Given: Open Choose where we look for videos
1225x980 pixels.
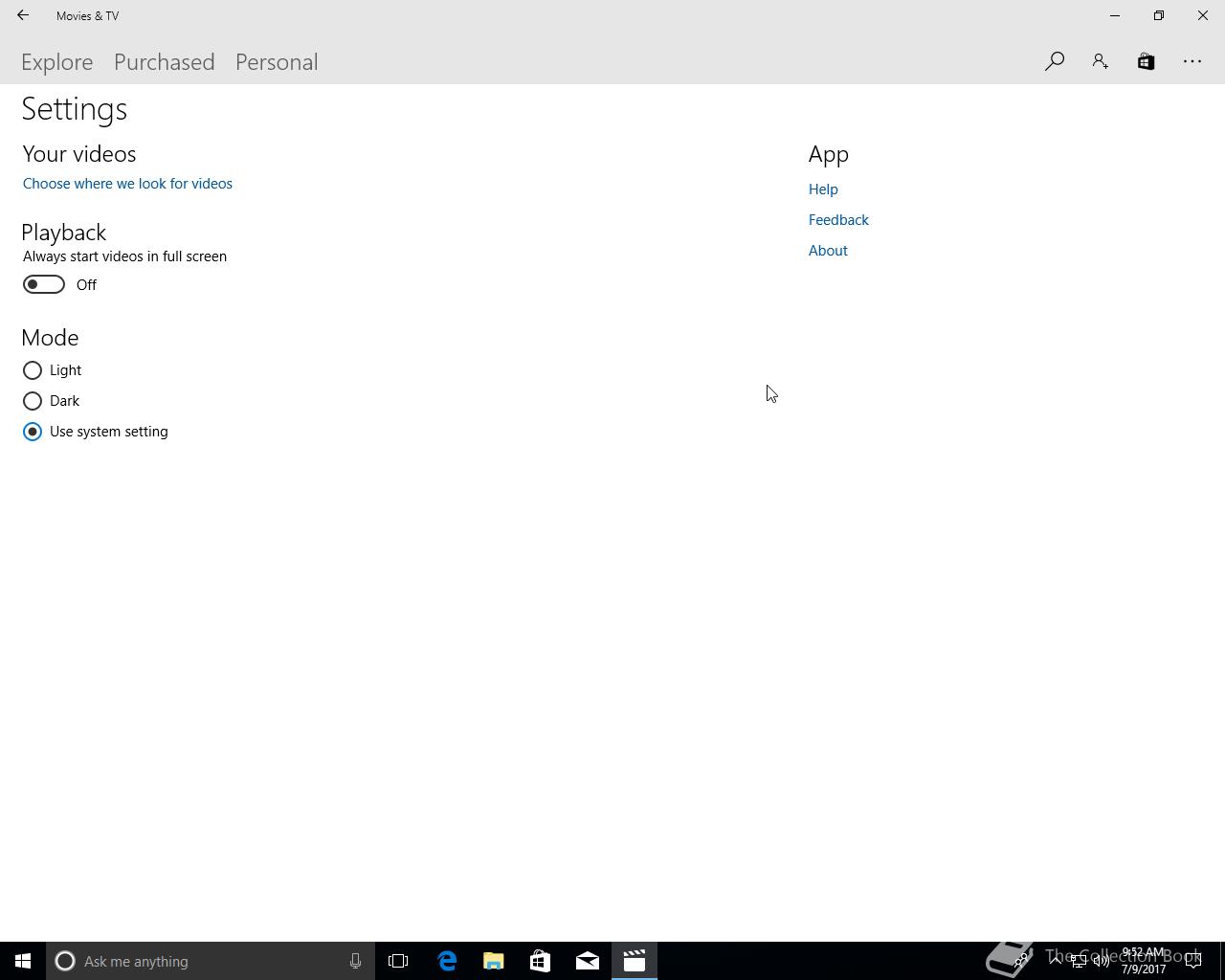Looking at the screenshot, I should coord(127,183).
